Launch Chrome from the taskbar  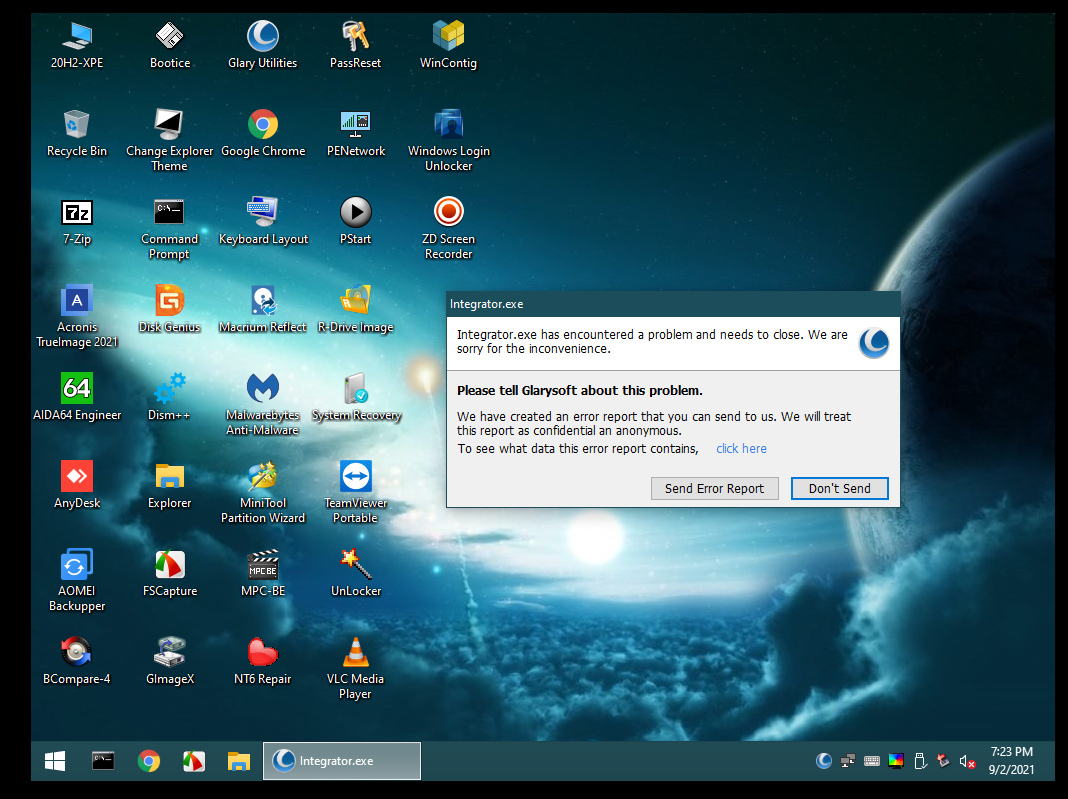[x=148, y=761]
